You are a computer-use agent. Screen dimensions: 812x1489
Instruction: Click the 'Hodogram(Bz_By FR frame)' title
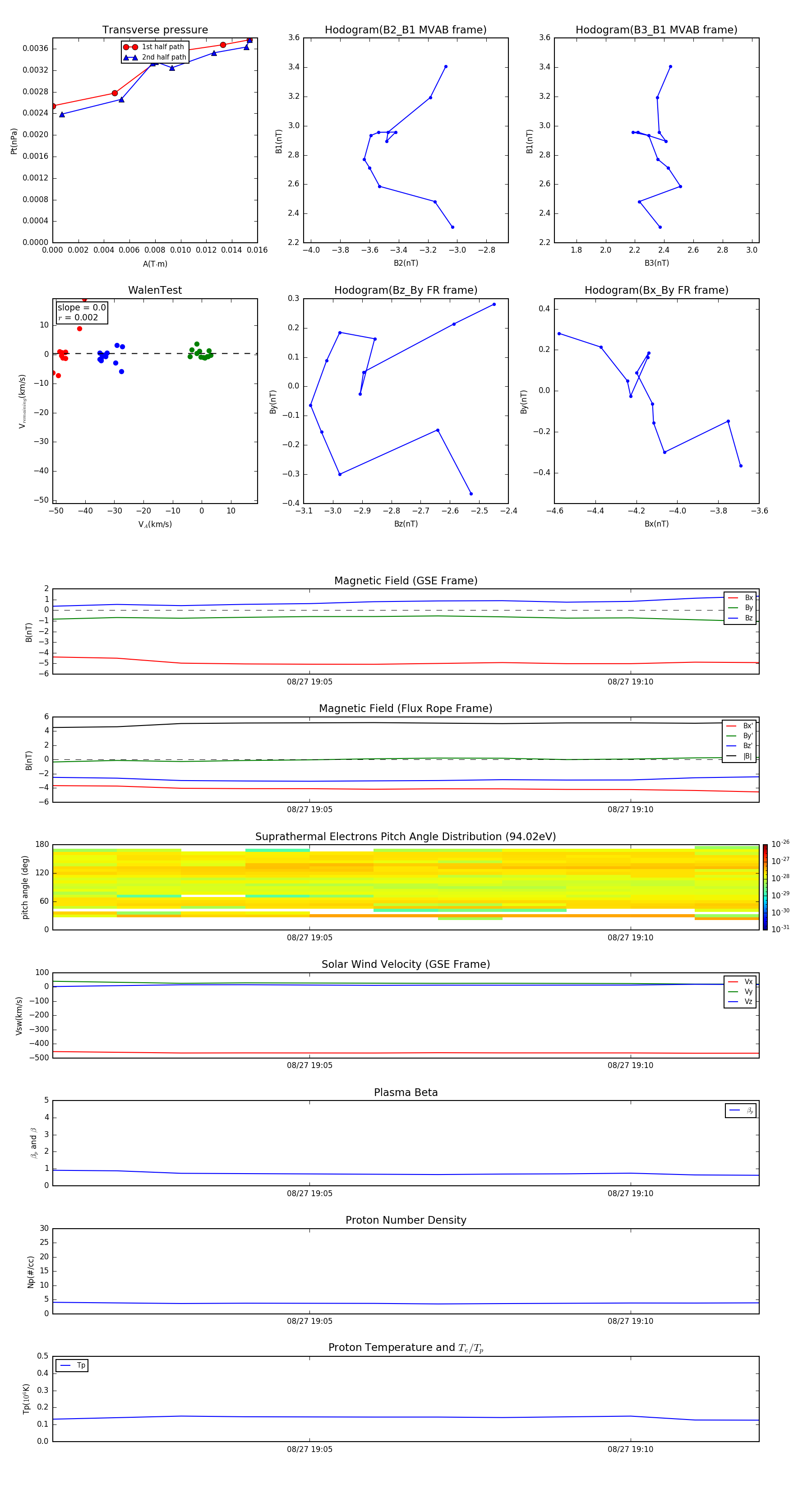click(x=406, y=290)
